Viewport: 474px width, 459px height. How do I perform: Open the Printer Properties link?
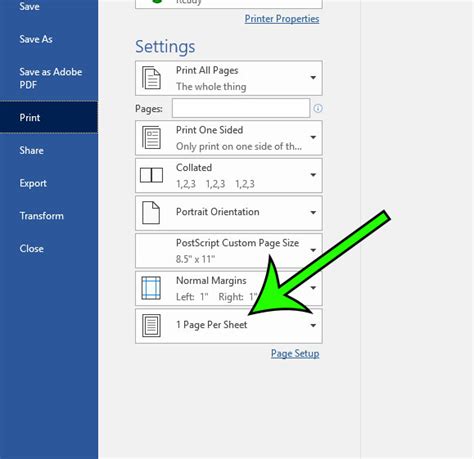point(282,19)
